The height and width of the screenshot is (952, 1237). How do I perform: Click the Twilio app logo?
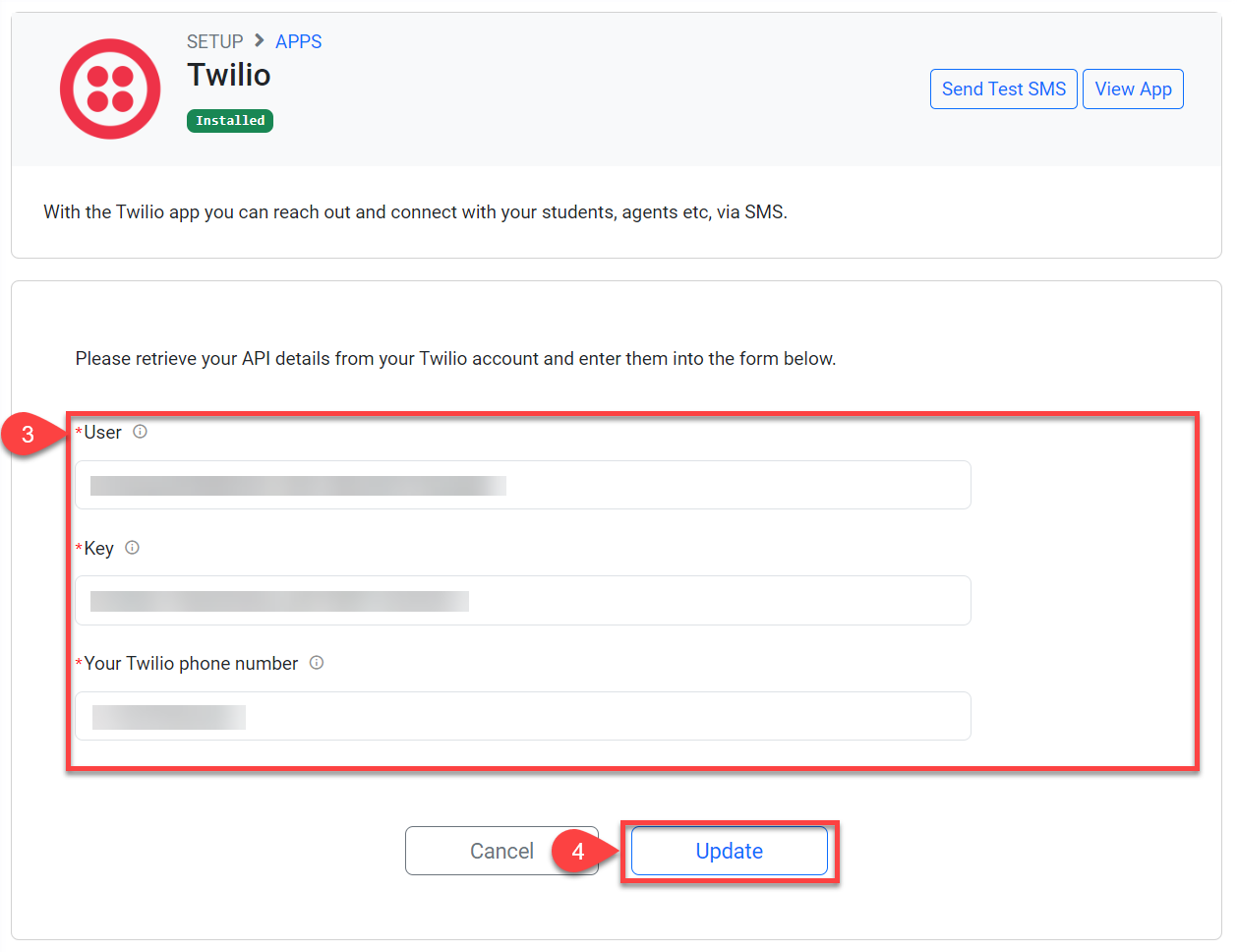[x=110, y=89]
